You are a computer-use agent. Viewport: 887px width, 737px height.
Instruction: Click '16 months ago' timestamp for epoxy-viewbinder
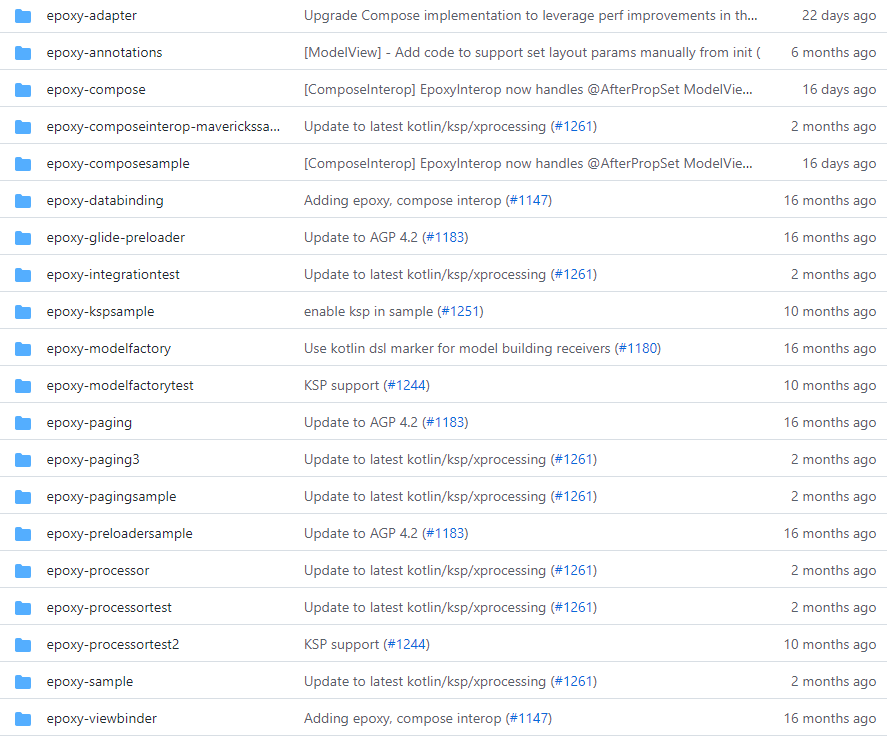(830, 719)
